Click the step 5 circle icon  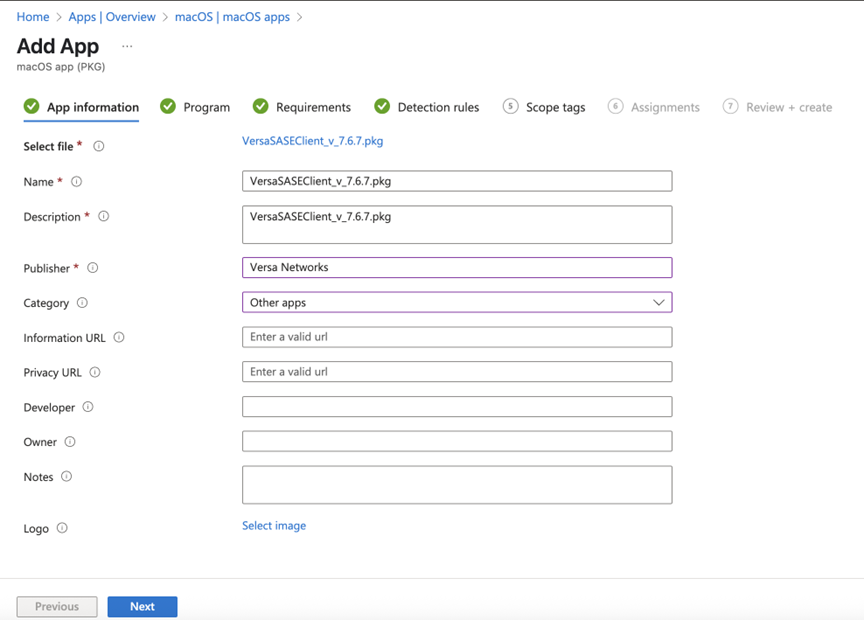tap(510, 106)
